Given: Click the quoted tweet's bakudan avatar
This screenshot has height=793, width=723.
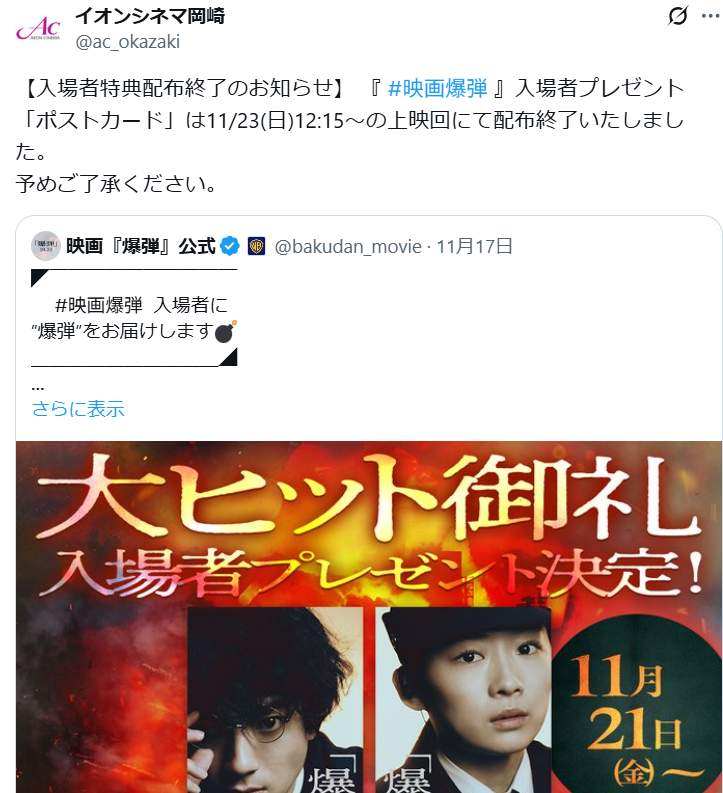Looking at the screenshot, I should coord(46,246).
